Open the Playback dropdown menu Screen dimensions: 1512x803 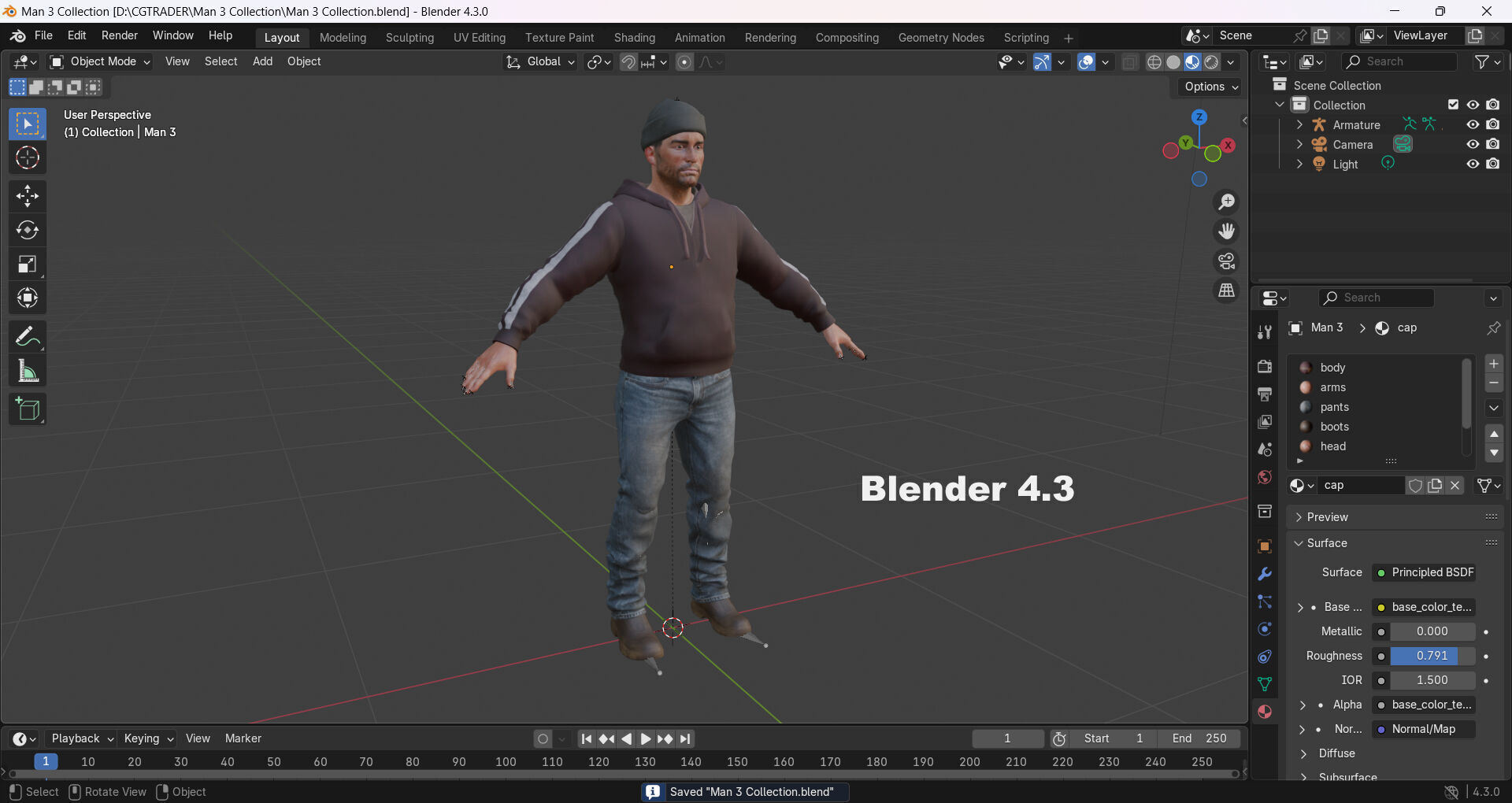tap(82, 738)
